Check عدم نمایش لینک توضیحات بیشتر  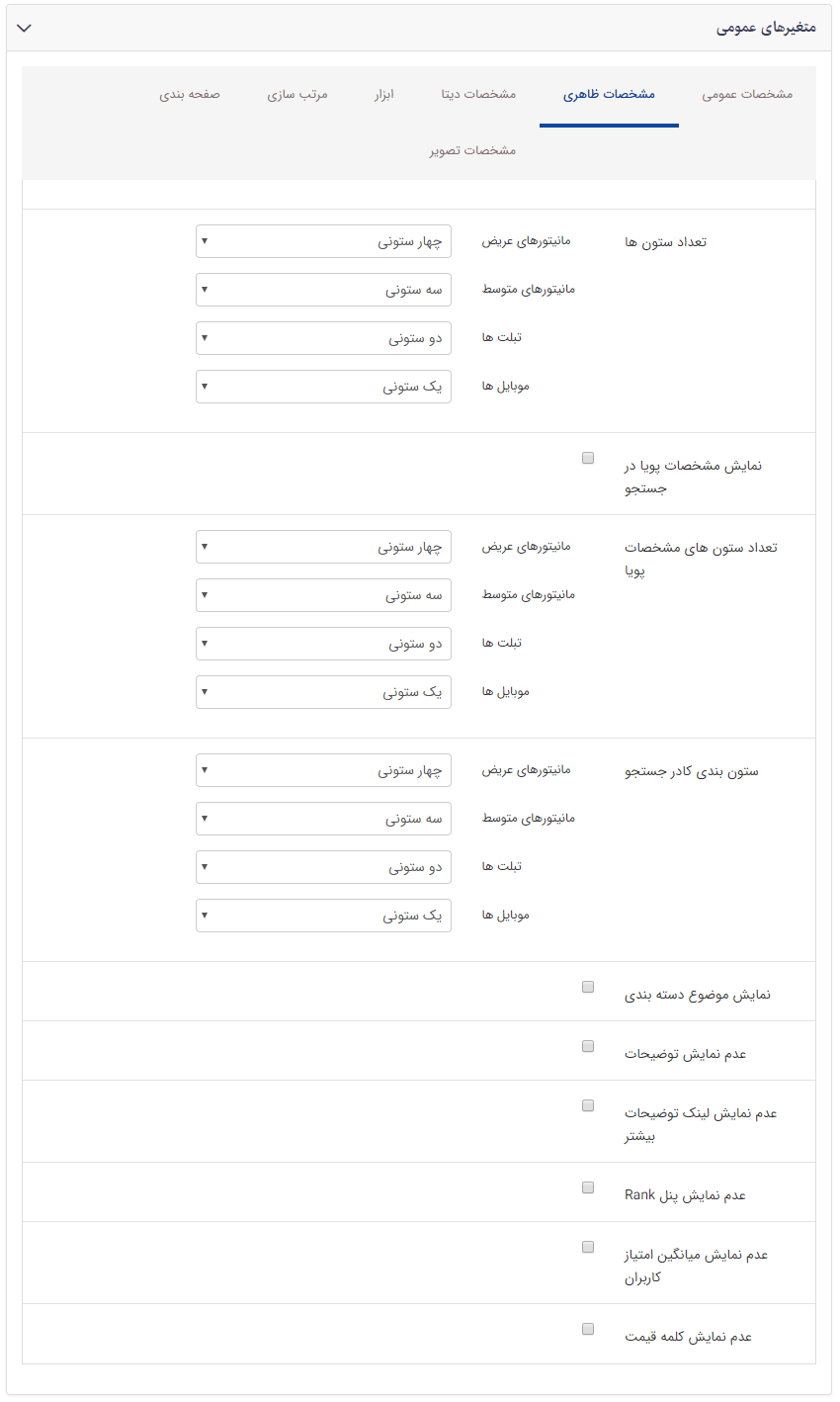pyautogui.click(x=588, y=1107)
